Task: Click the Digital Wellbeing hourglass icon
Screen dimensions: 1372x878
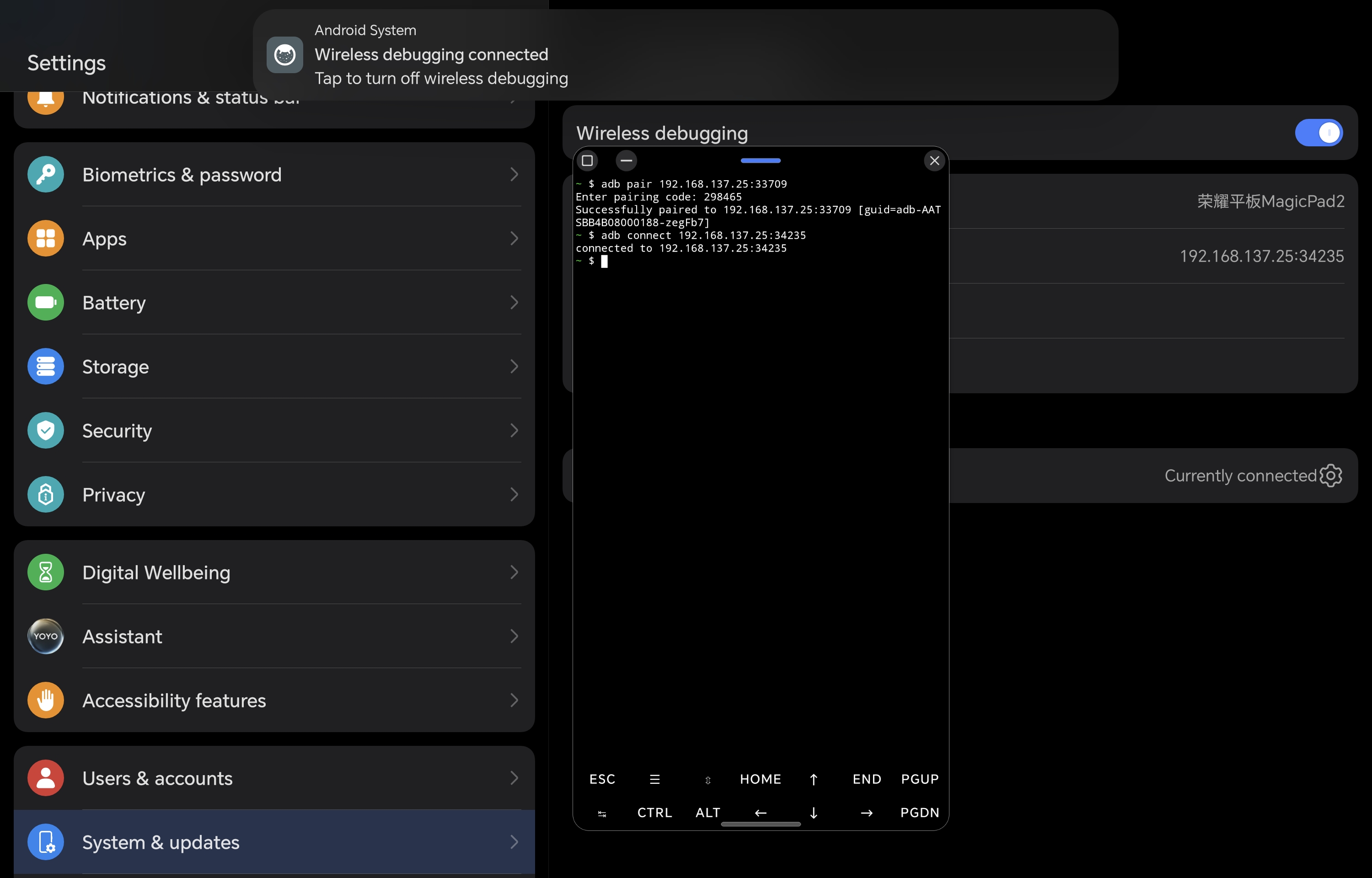Action: coord(45,572)
